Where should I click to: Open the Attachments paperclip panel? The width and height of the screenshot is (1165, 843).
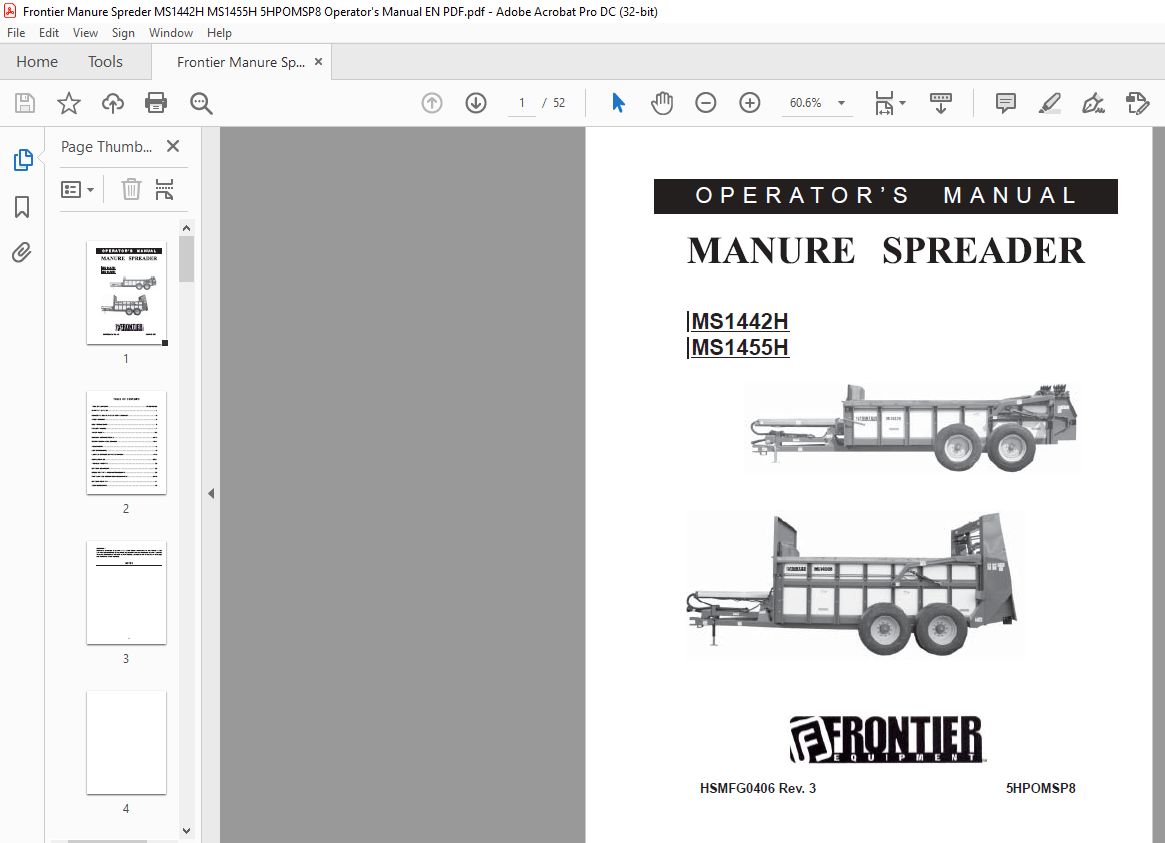click(22, 253)
